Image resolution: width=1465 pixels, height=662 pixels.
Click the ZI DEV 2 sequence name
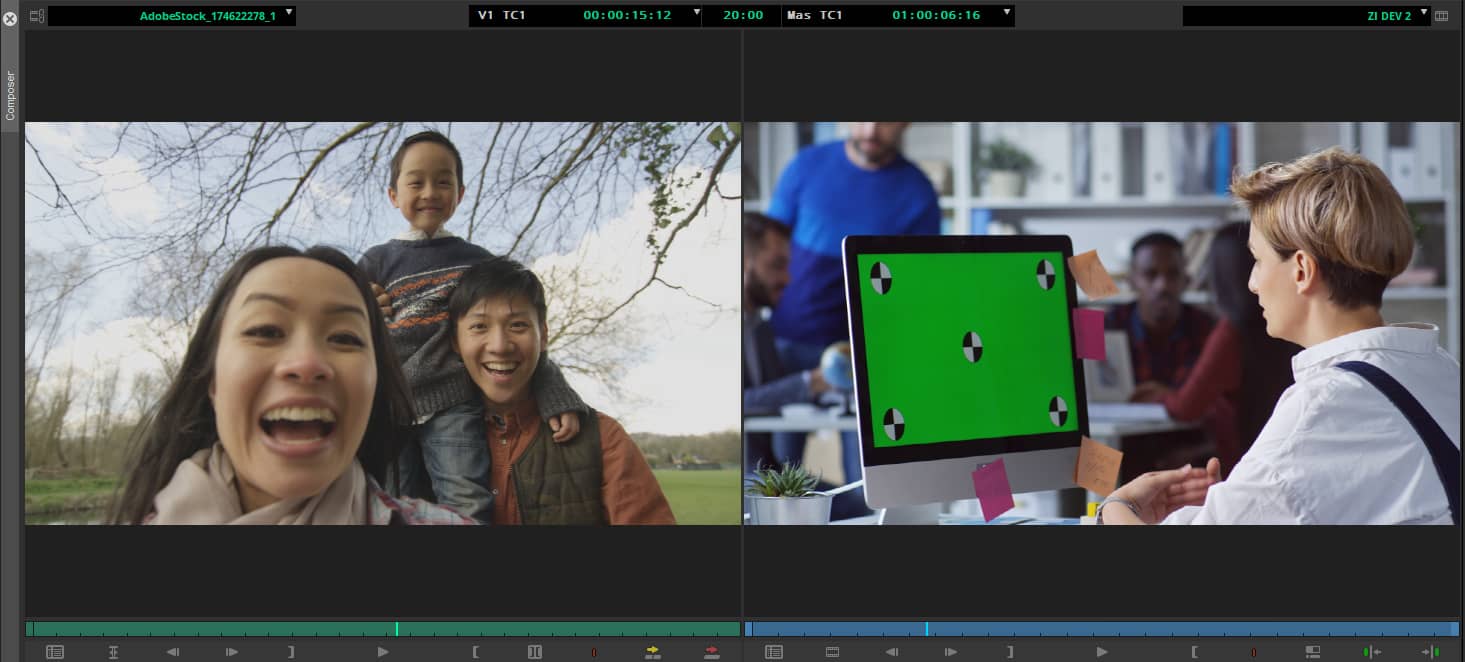coord(1389,16)
